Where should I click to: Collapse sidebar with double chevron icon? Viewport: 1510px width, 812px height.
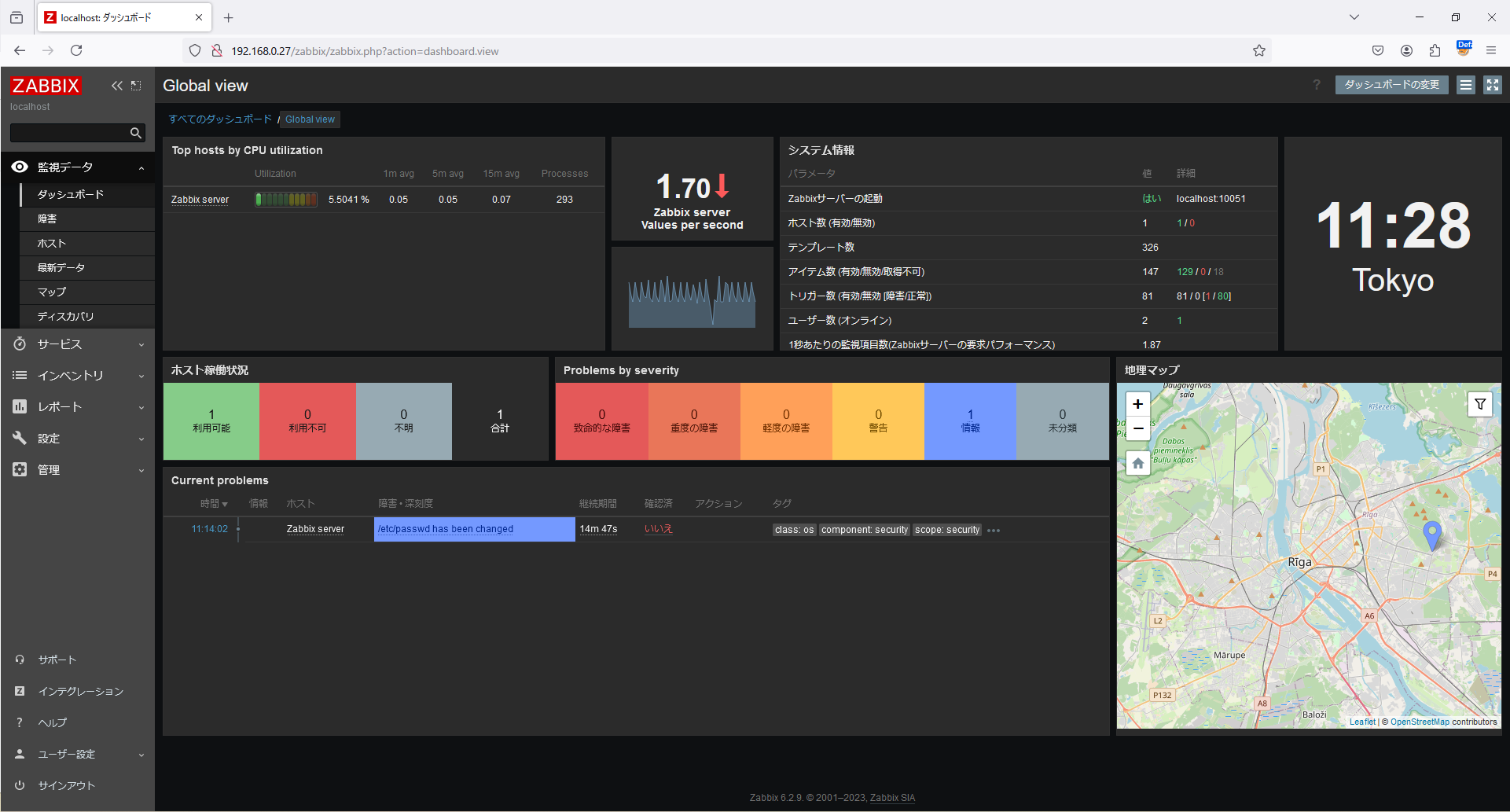117,86
